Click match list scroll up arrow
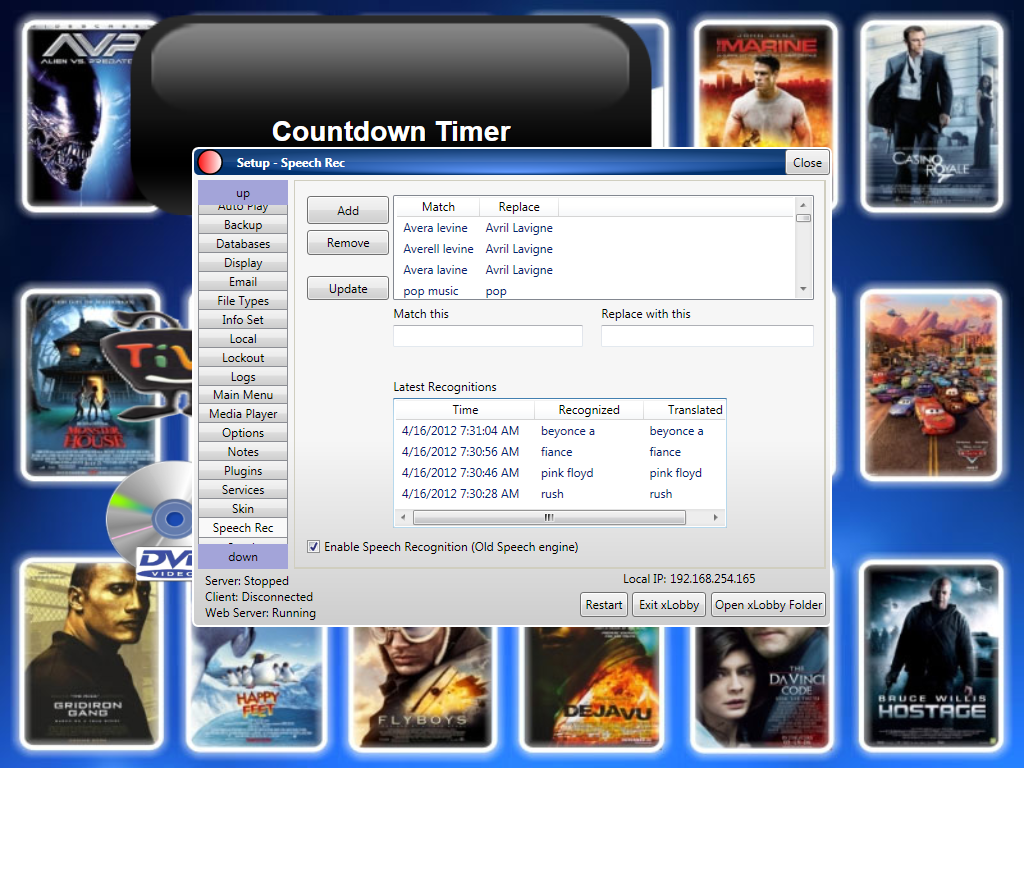 pyautogui.click(x=803, y=205)
